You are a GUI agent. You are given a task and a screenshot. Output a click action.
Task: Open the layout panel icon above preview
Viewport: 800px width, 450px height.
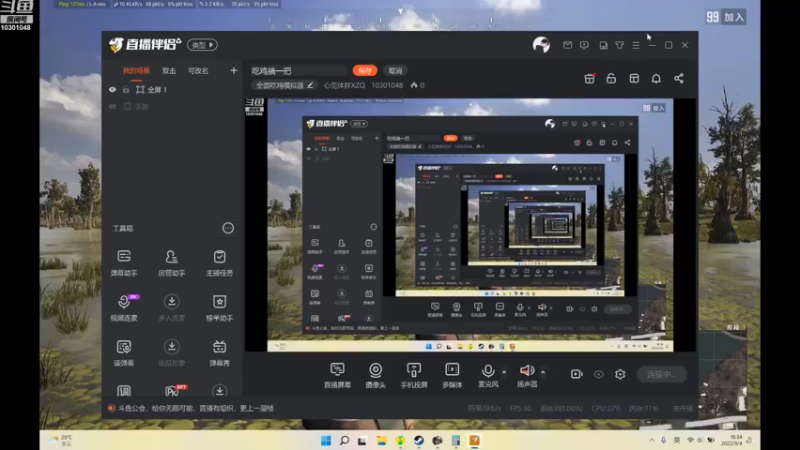coord(634,79)
